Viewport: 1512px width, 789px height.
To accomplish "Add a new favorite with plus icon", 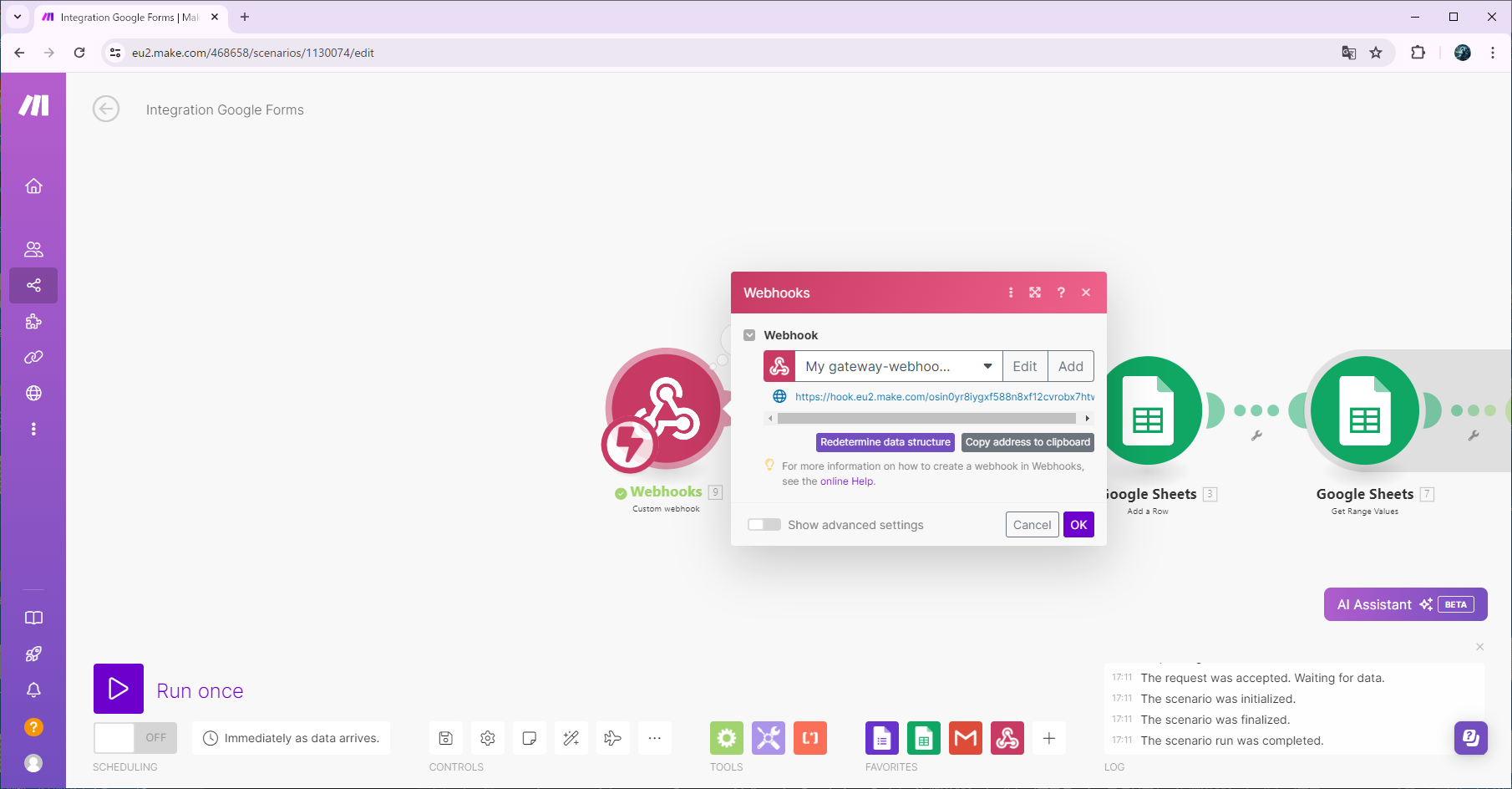I will tap(1049, 738).
